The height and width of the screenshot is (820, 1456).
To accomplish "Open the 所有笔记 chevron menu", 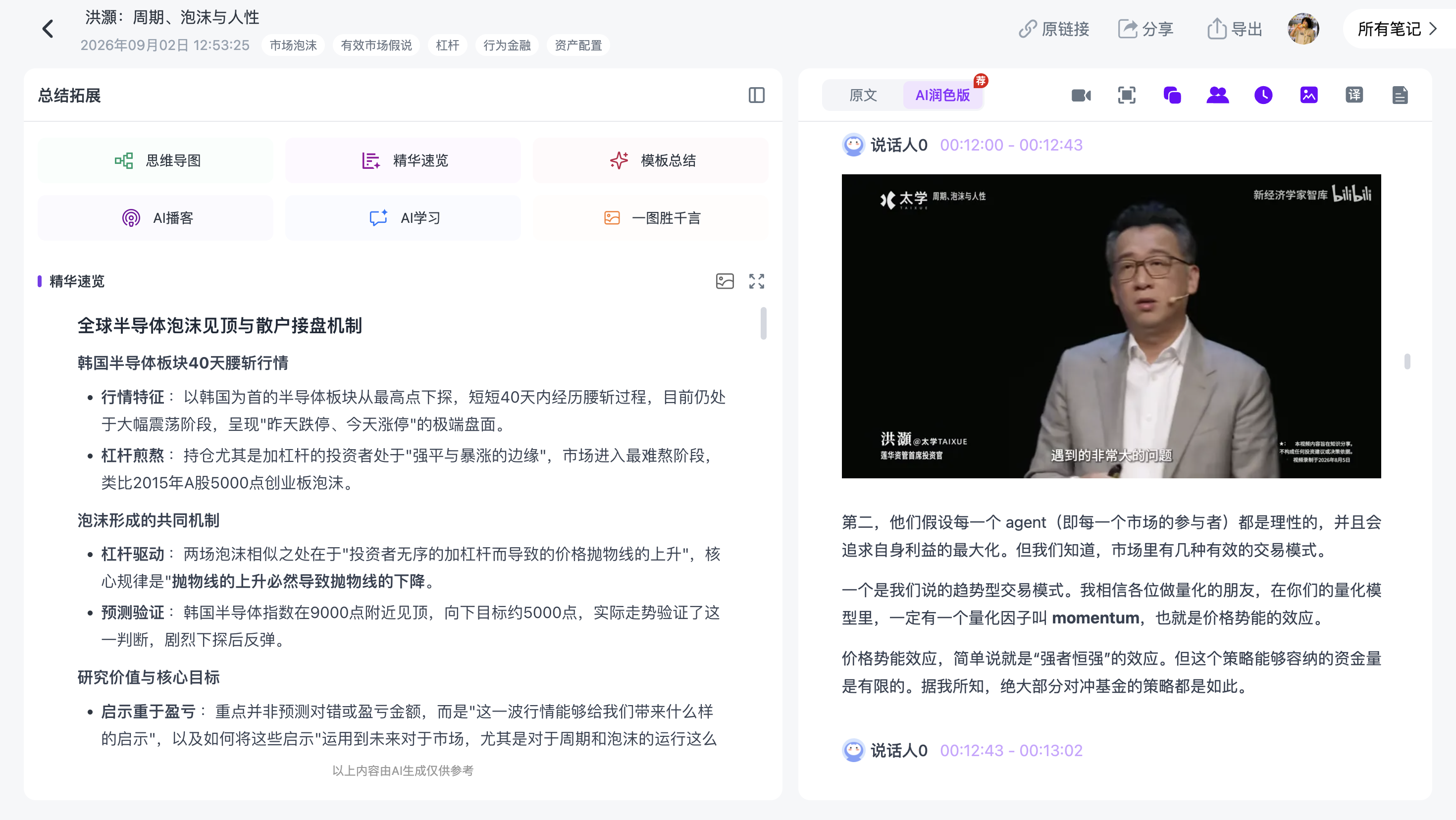I will click(x=1396, y=29).
